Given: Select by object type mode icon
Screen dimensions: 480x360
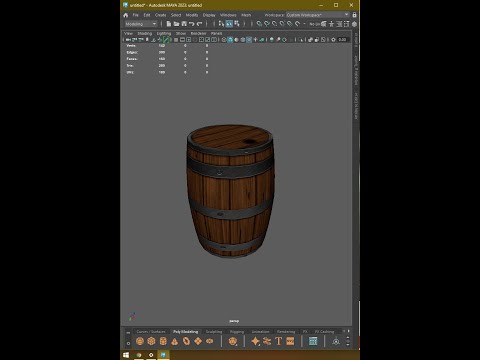Looking at the screenshot, I should pyautogui.click(x=229, y=24).
